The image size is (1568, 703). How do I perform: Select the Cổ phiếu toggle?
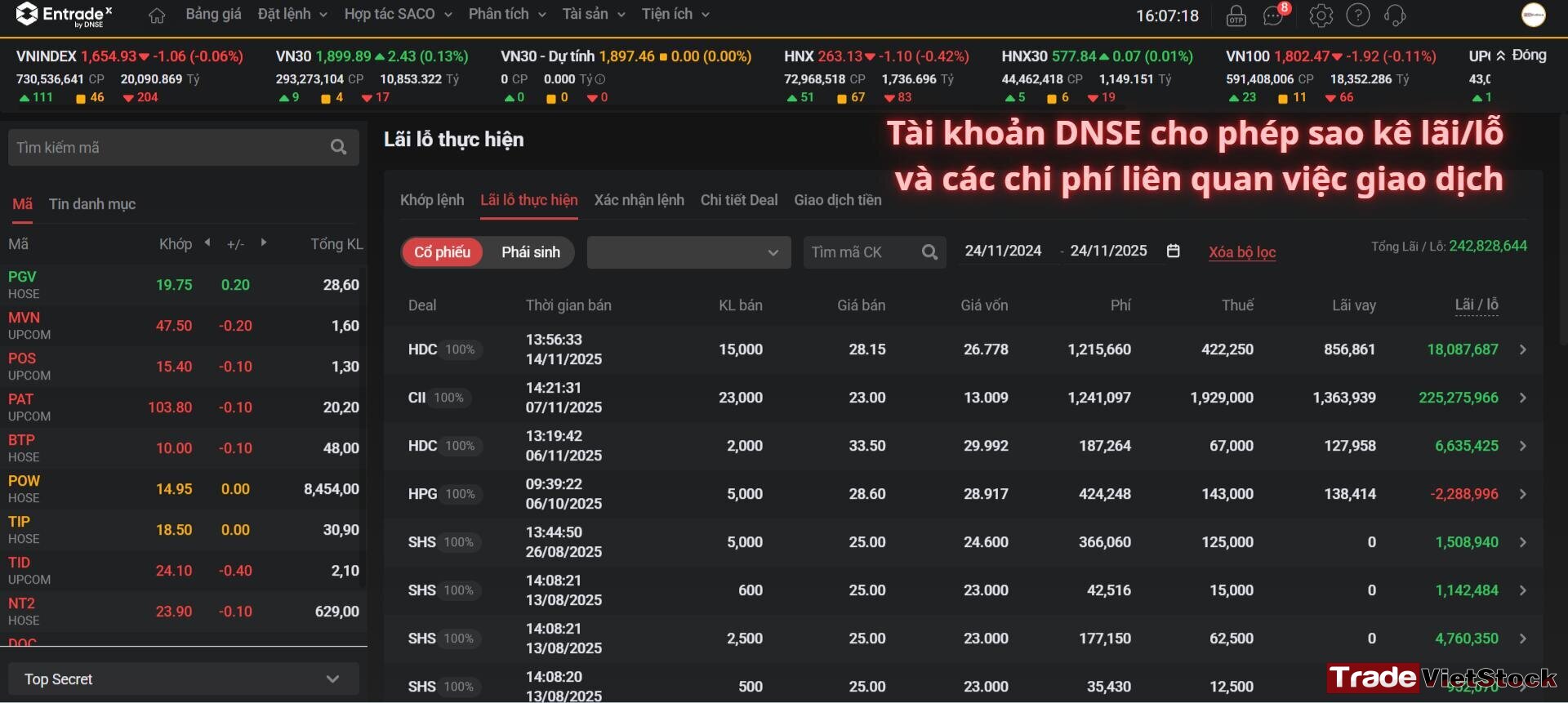click(442, 252)
